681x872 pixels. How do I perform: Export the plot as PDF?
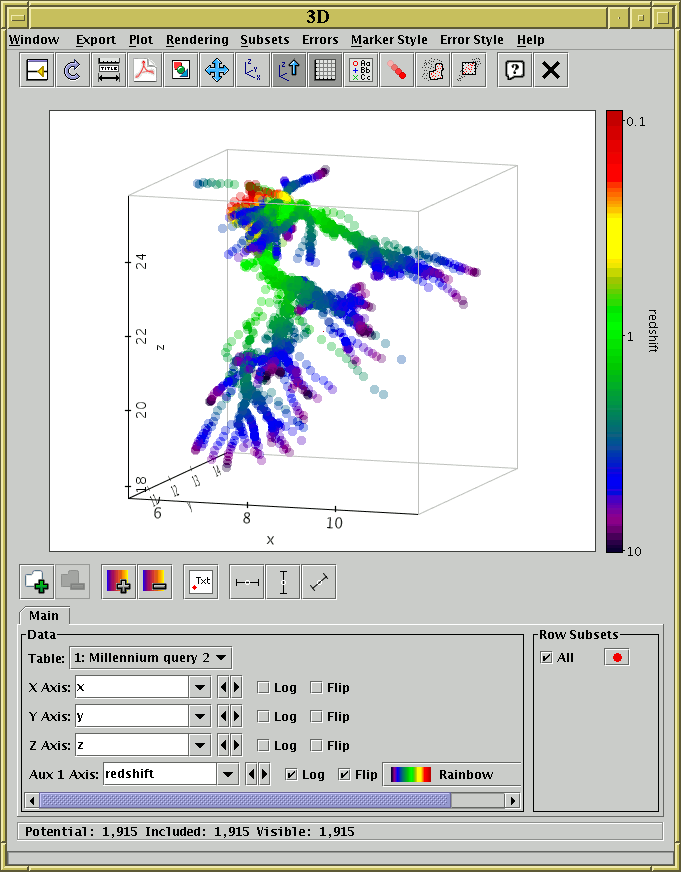pyautogui.click(x=145, y=70)
